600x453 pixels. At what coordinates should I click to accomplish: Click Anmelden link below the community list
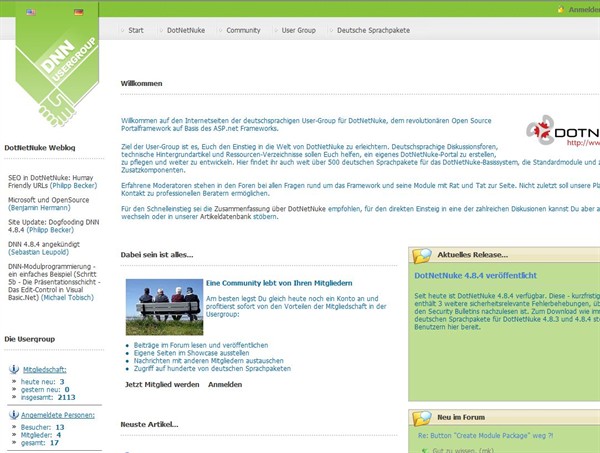pyautogui.click(x=225, y=384)
